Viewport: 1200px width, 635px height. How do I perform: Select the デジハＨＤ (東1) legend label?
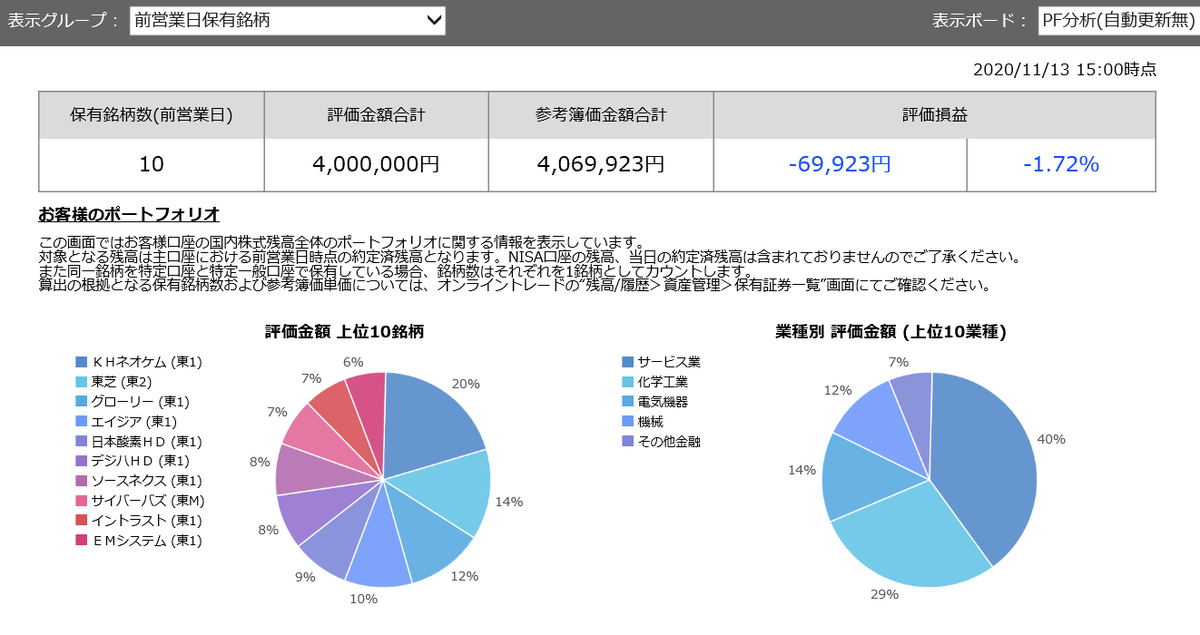tap(141, 461)
